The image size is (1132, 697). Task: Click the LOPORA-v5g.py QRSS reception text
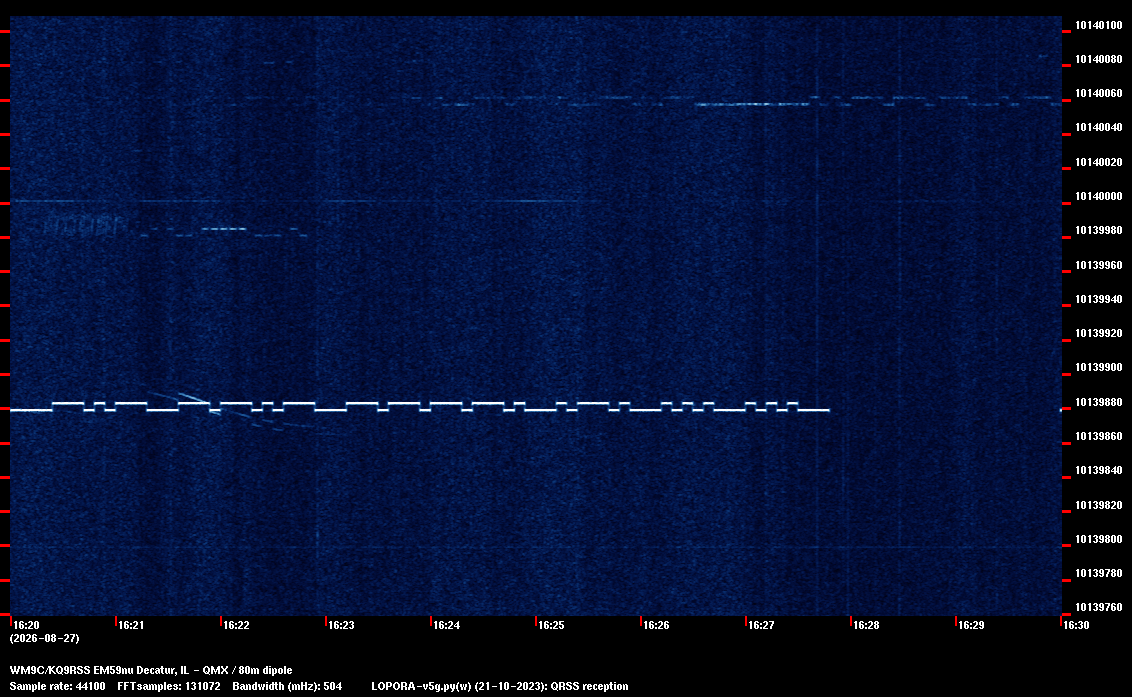(x=500, y=686)
